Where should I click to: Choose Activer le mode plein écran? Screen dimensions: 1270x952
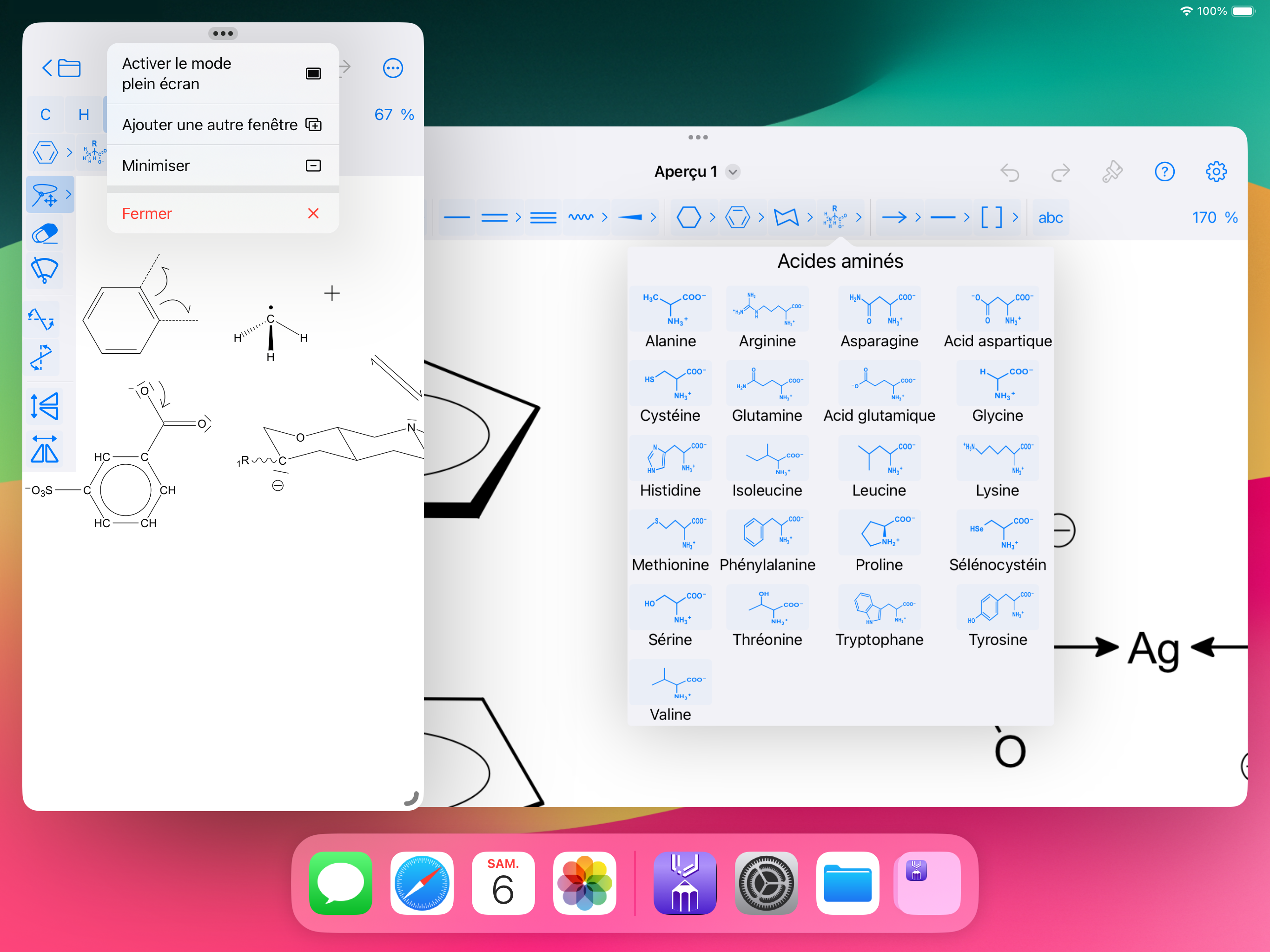tap(223, 73)
